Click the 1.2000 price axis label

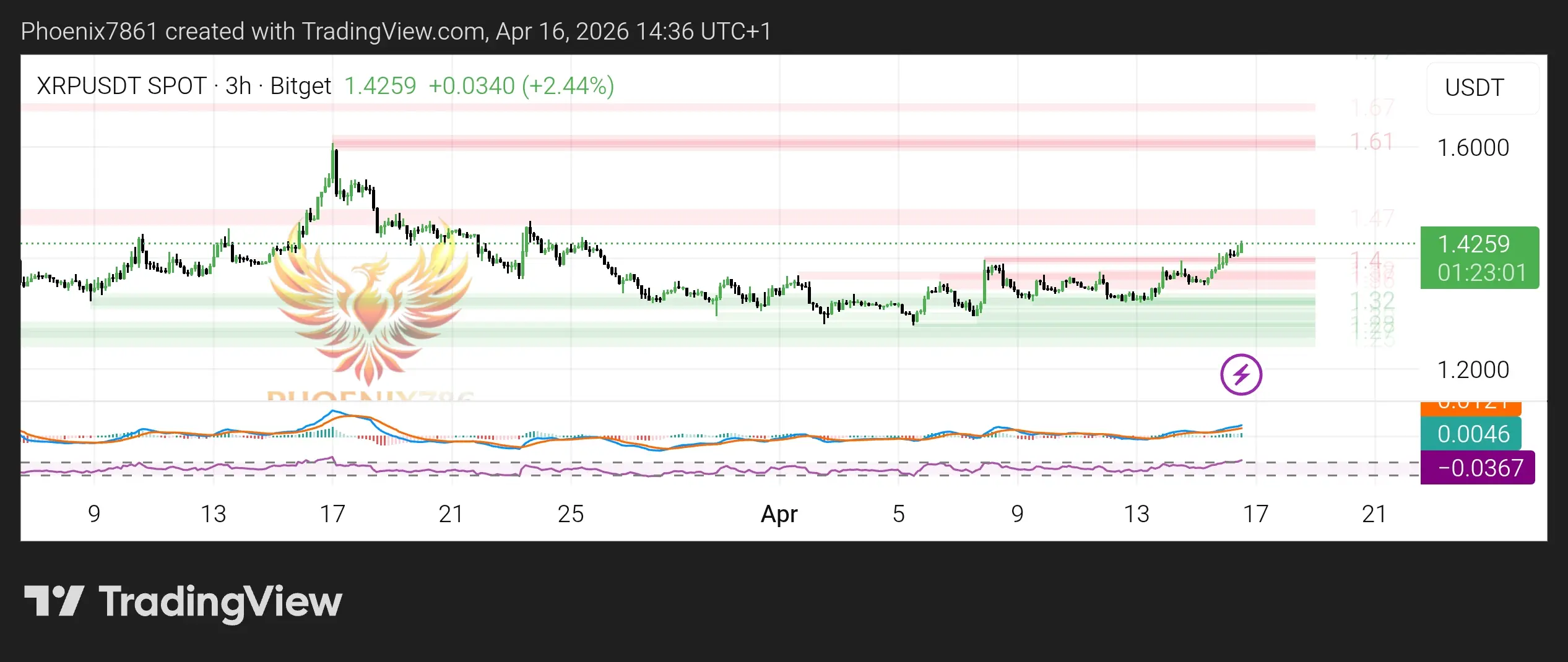1473,370
